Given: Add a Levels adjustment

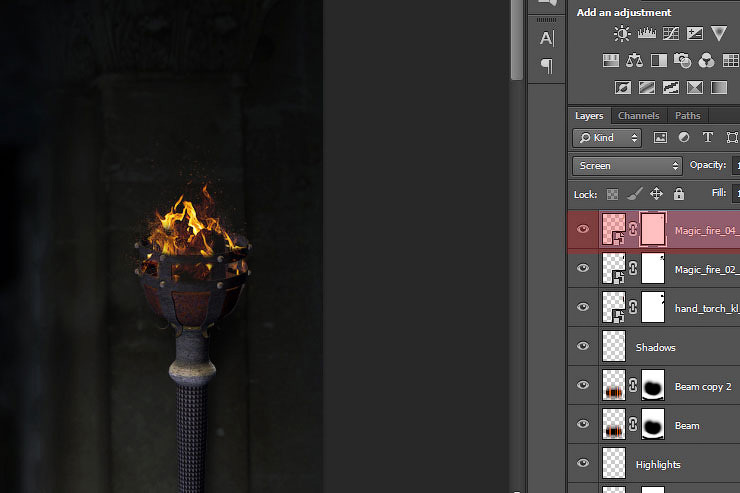Looking at the screenshot, I should pyautogui.click(x=647, y=34).
